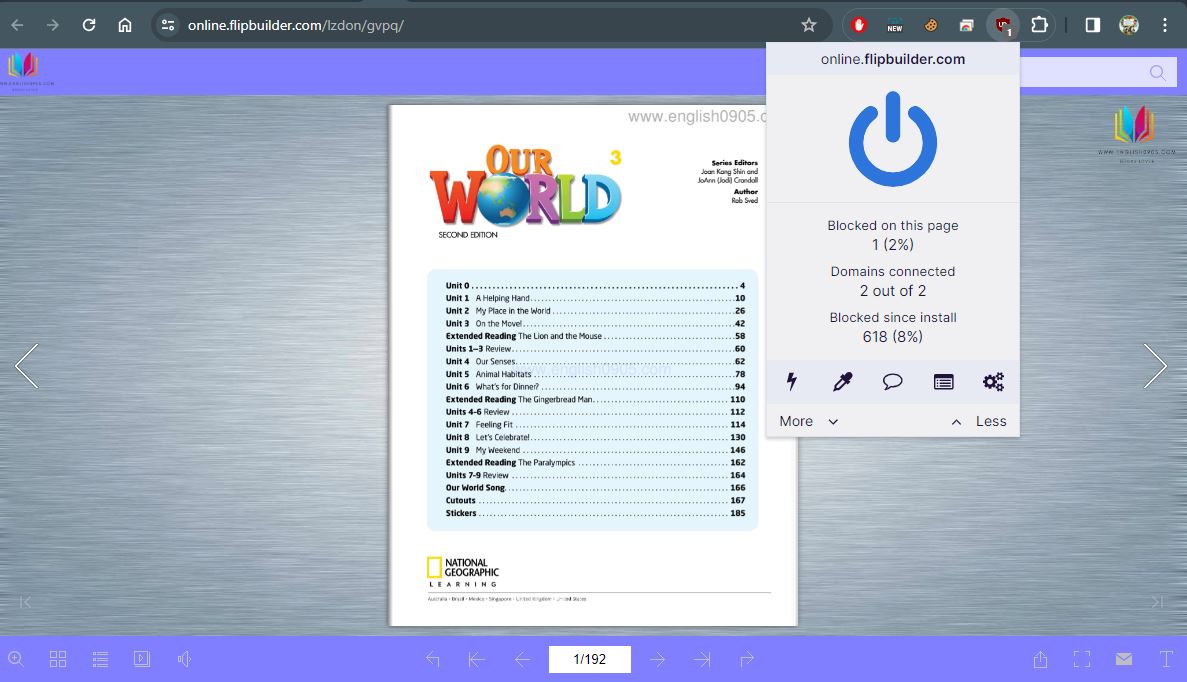Share the flipbook via share icon
This screenshot has height=682, width=1187.
(1040, 659)
